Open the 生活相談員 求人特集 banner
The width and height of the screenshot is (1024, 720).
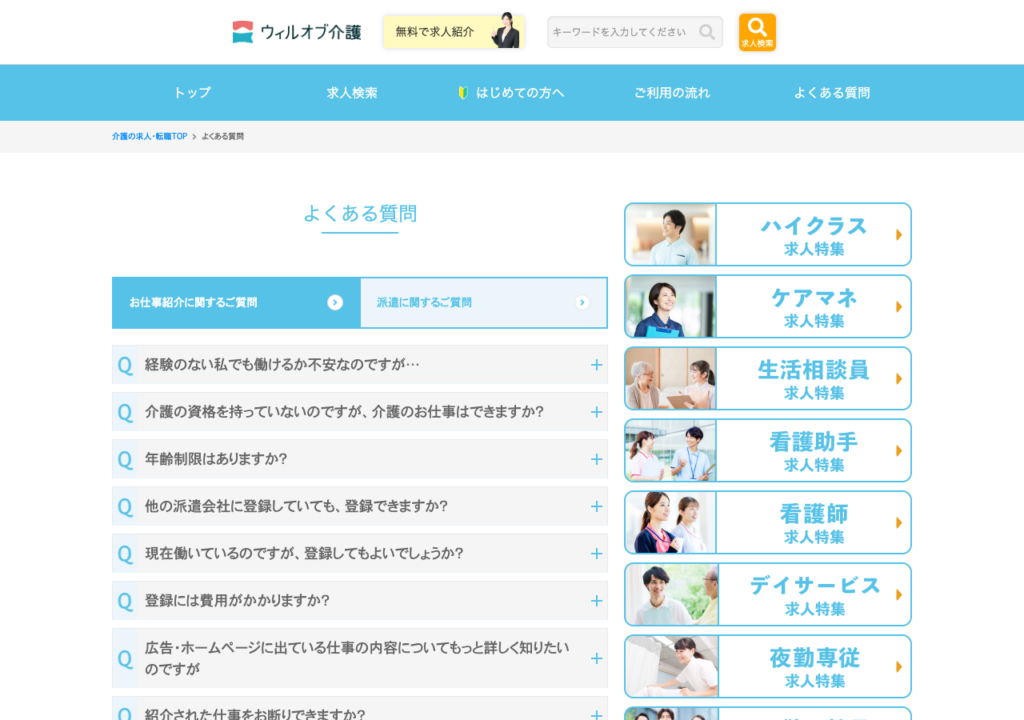tap(768, 378)
